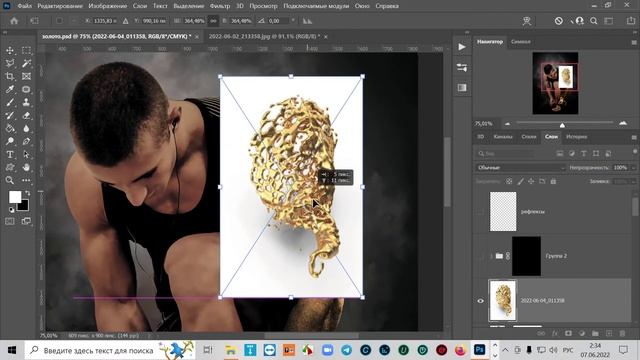
Task: Click the Home button in options bar
Action: (14, 21)
